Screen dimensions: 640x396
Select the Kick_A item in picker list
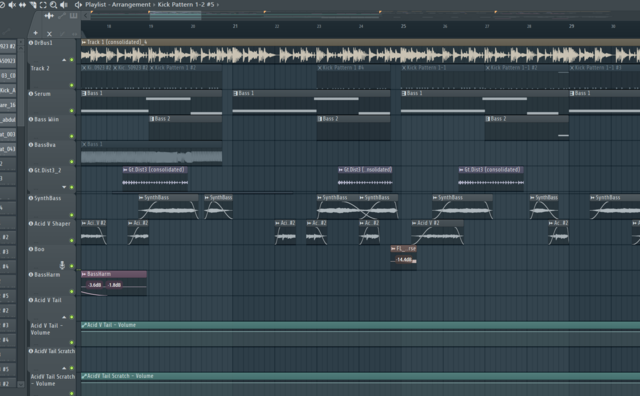pos(8,91)
